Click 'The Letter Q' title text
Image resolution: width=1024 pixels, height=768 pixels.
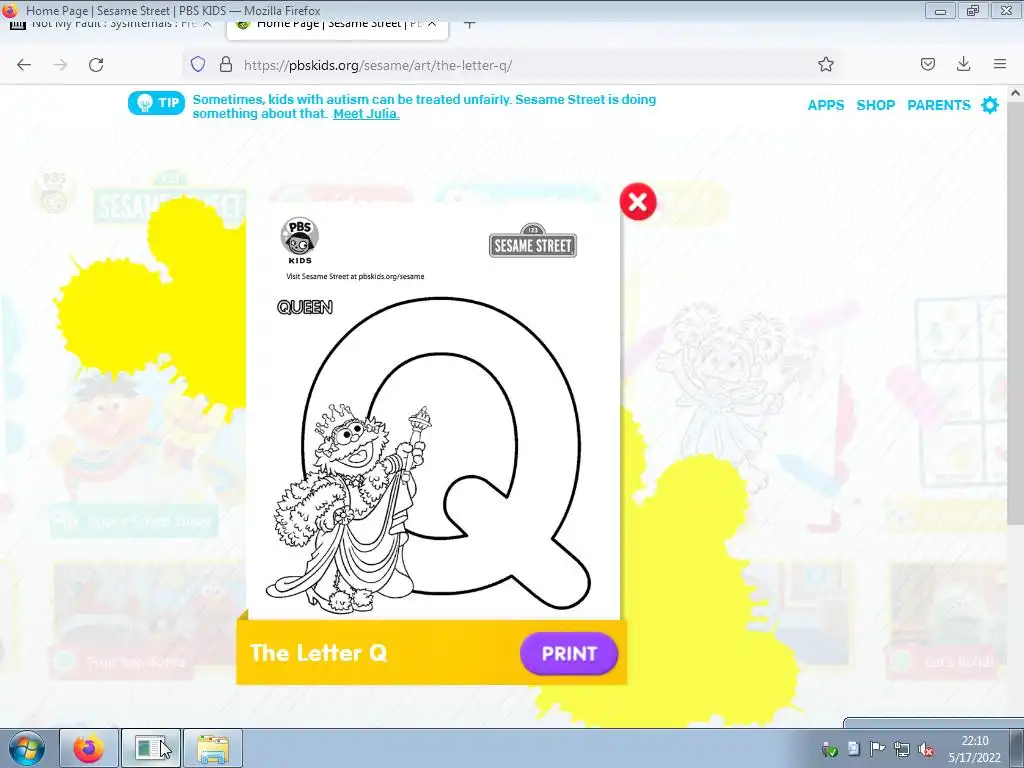pos(318,653)
